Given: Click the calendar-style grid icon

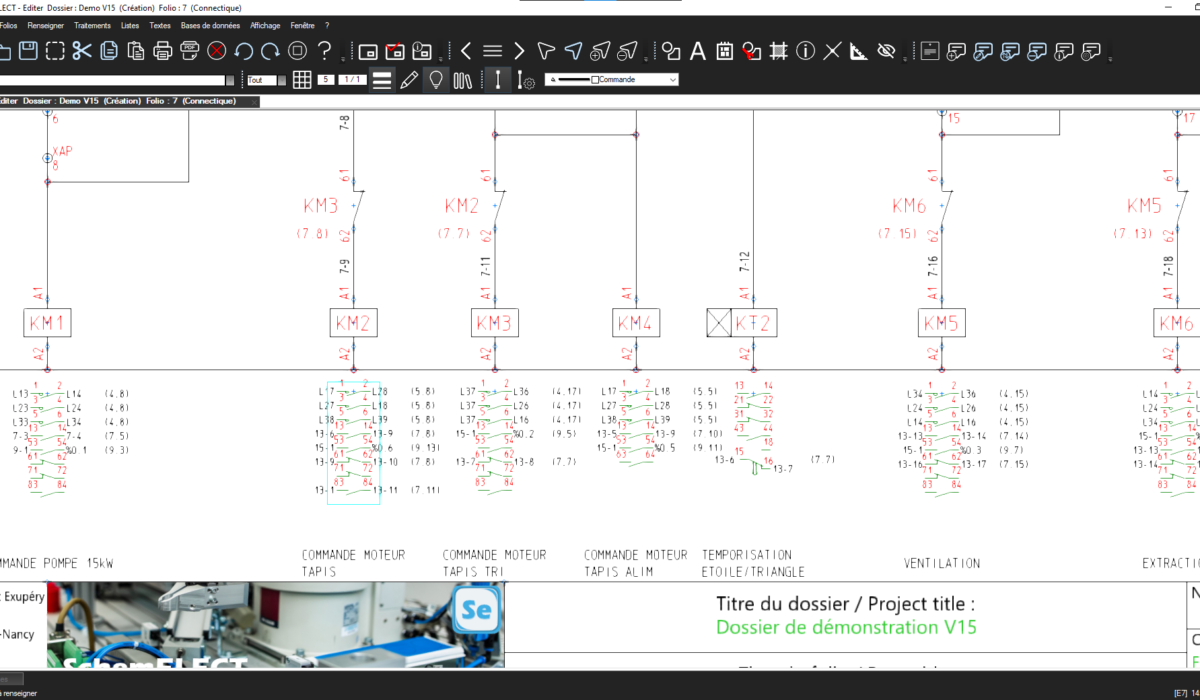Looking at the screenshot, I should pyautogui.click(x=725, y=50).
